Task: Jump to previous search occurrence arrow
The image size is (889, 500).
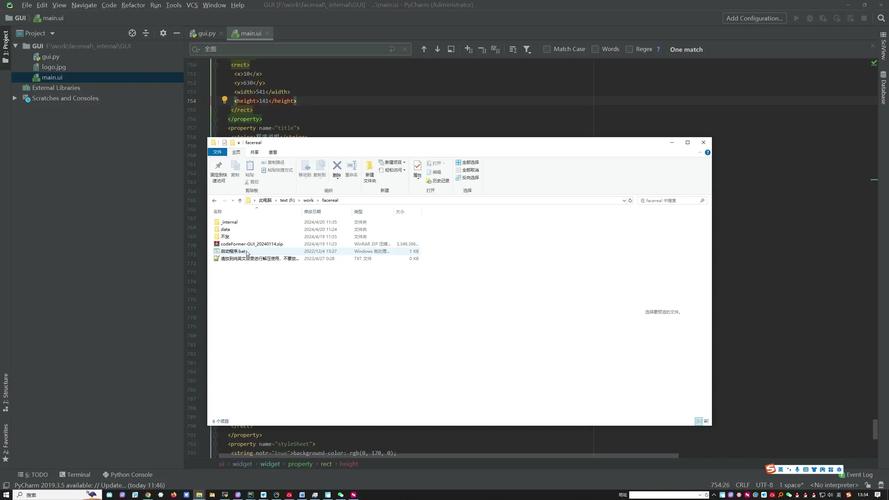Action: point(424,49)
